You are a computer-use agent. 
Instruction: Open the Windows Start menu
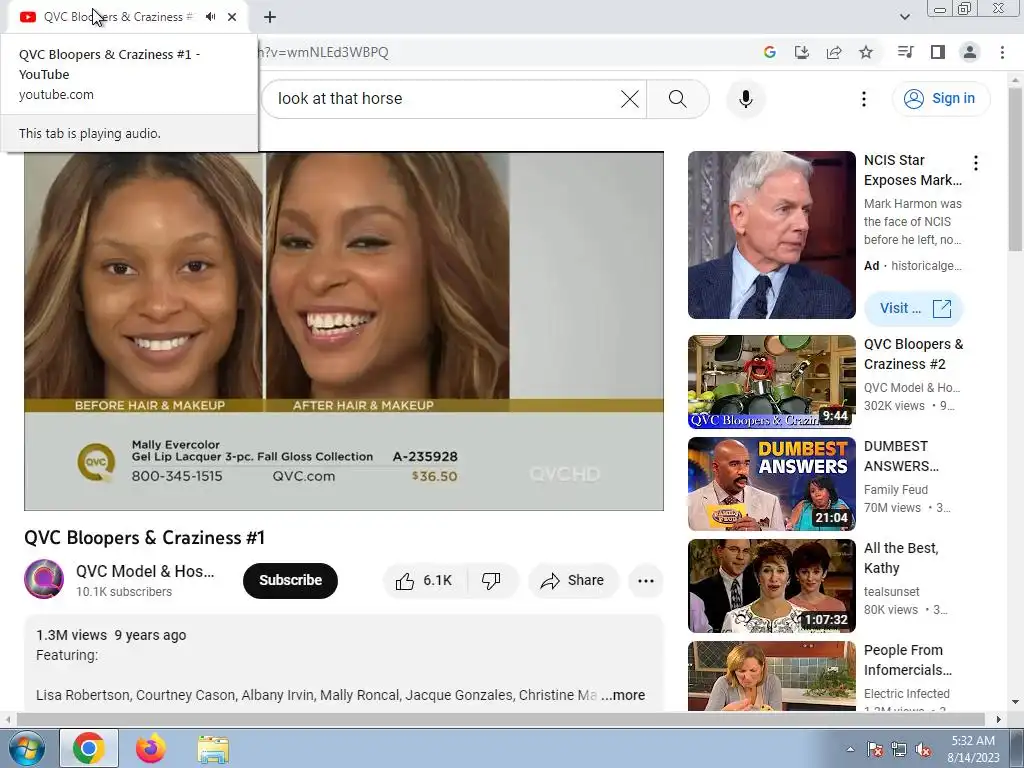[26, 748]
